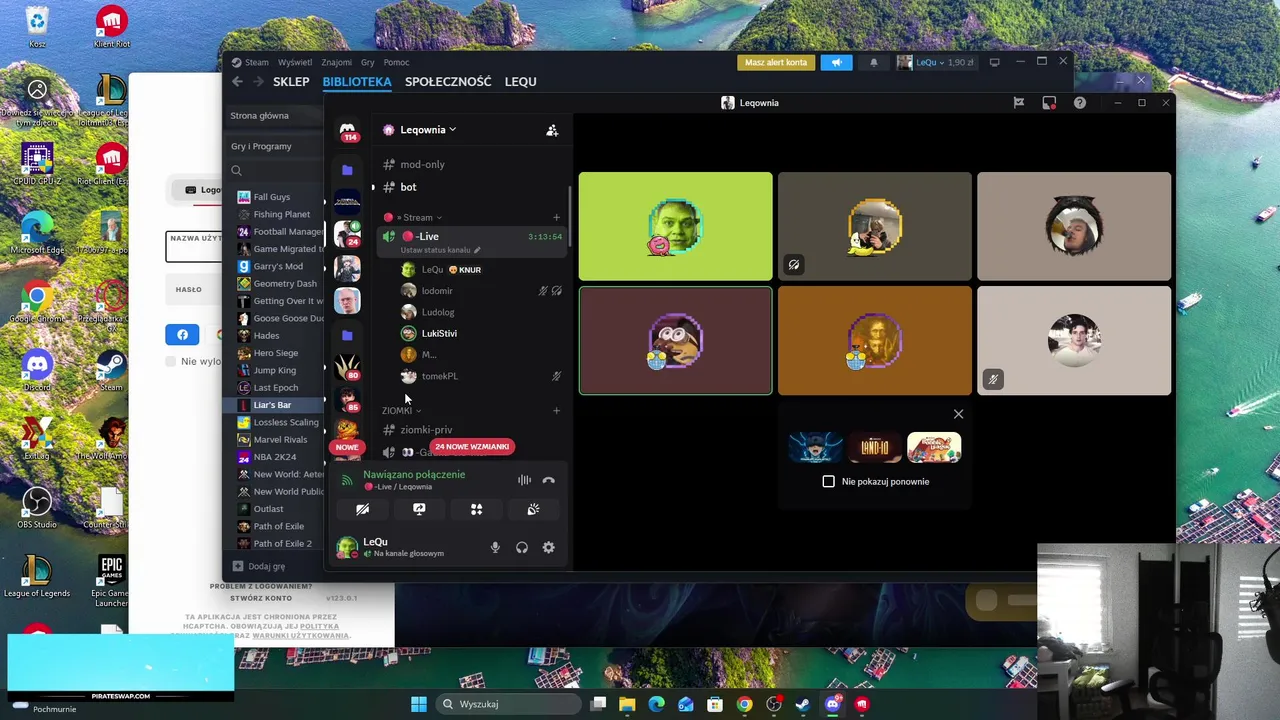Share your screen icon button

click(419, 509)
